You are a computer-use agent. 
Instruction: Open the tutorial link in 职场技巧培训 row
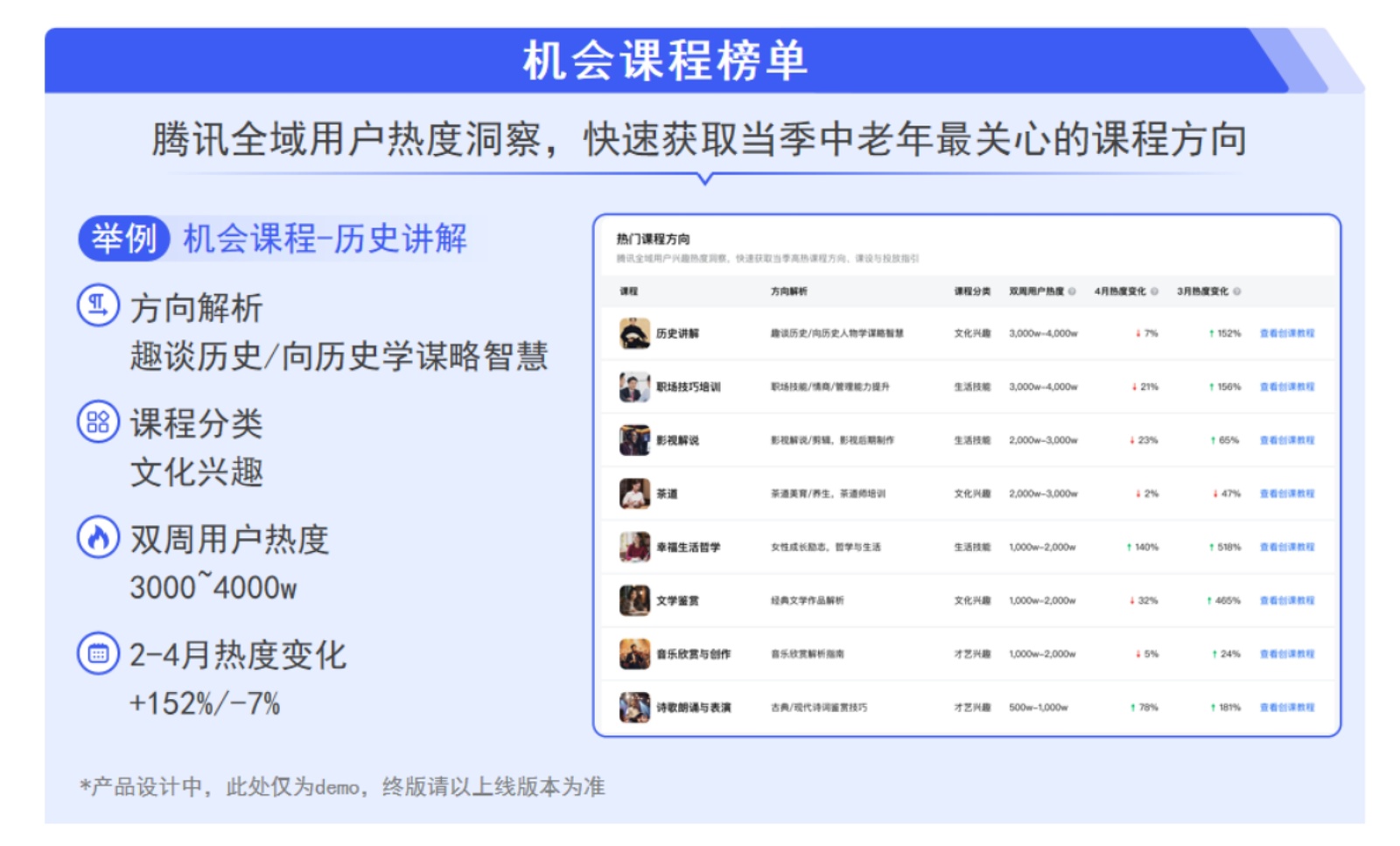coord(1287,387)
